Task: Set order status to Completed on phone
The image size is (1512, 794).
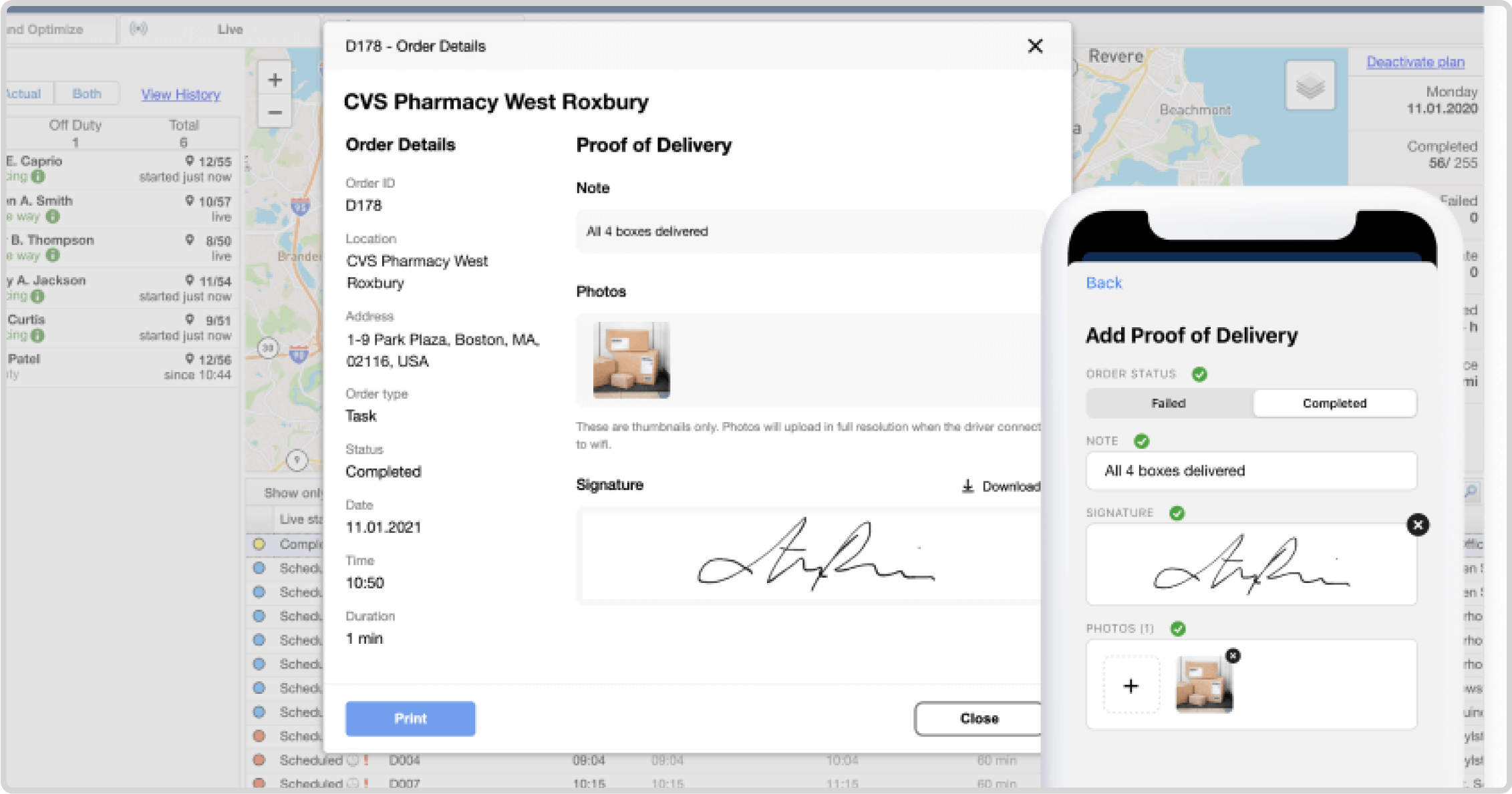Action: pos(1334,403)
